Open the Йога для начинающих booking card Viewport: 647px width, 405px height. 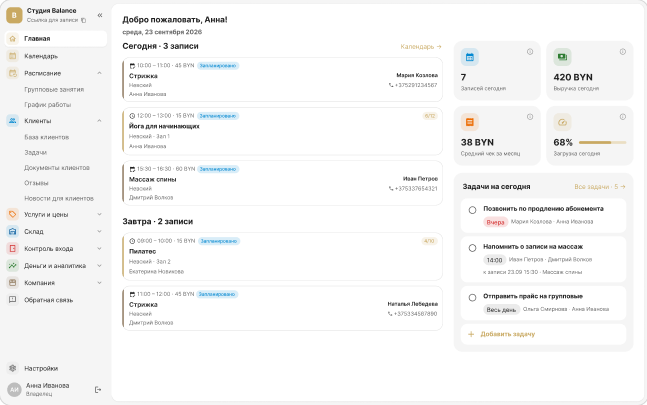point(283,132)
